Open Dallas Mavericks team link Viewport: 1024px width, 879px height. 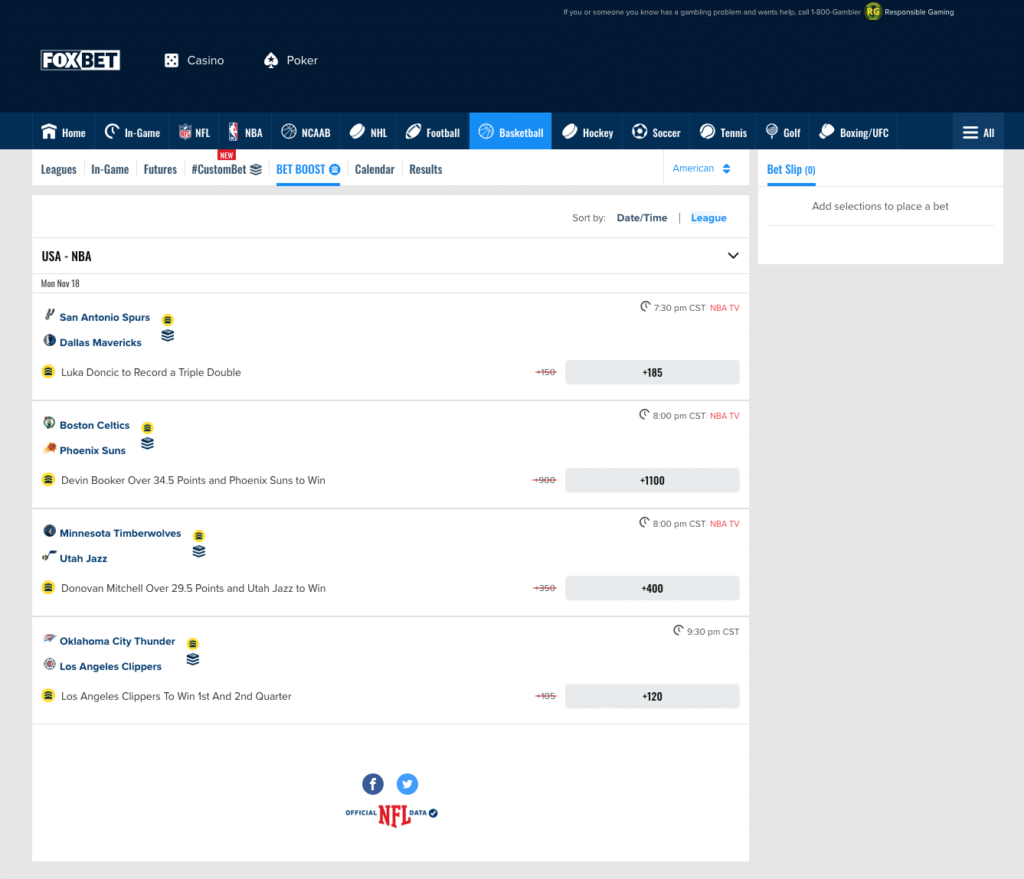[101, 343]
